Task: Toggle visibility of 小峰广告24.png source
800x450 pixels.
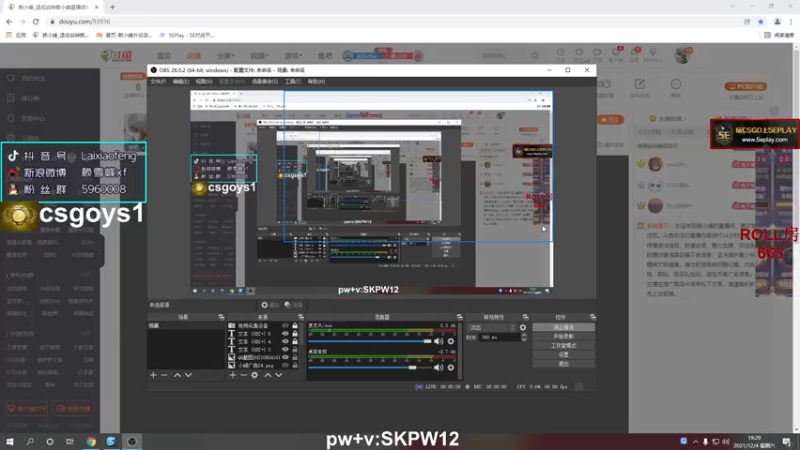Action: [285, 365]
